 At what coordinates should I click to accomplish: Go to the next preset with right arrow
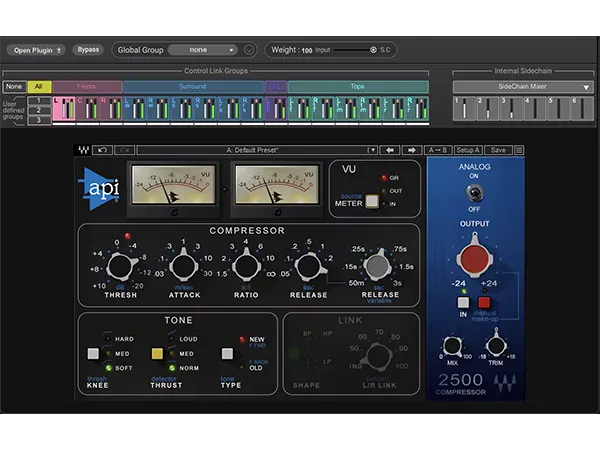[x=411, y=150]
